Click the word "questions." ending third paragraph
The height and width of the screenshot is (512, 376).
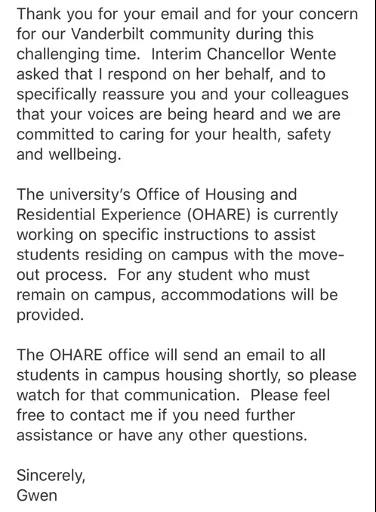(270, 436)
